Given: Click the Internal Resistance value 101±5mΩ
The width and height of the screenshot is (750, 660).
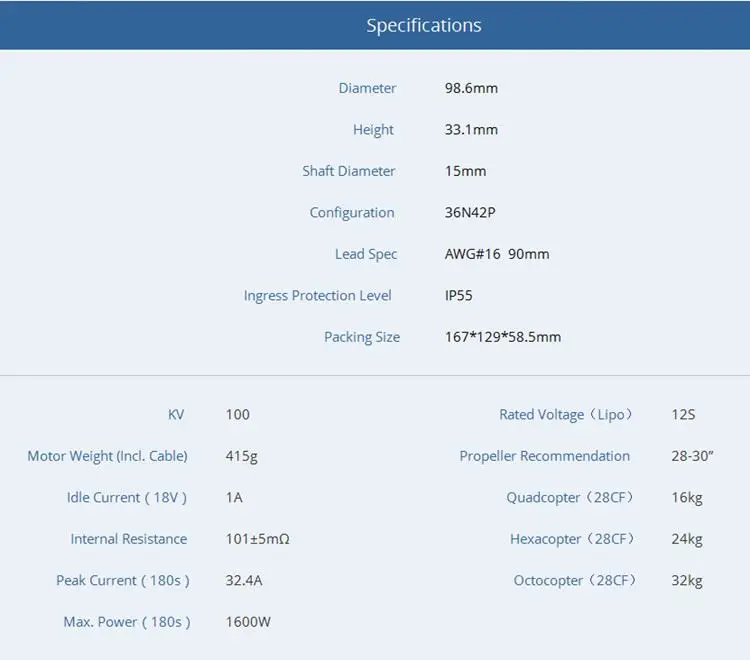Looking at the screenshot, I should [x=258, y=539].
